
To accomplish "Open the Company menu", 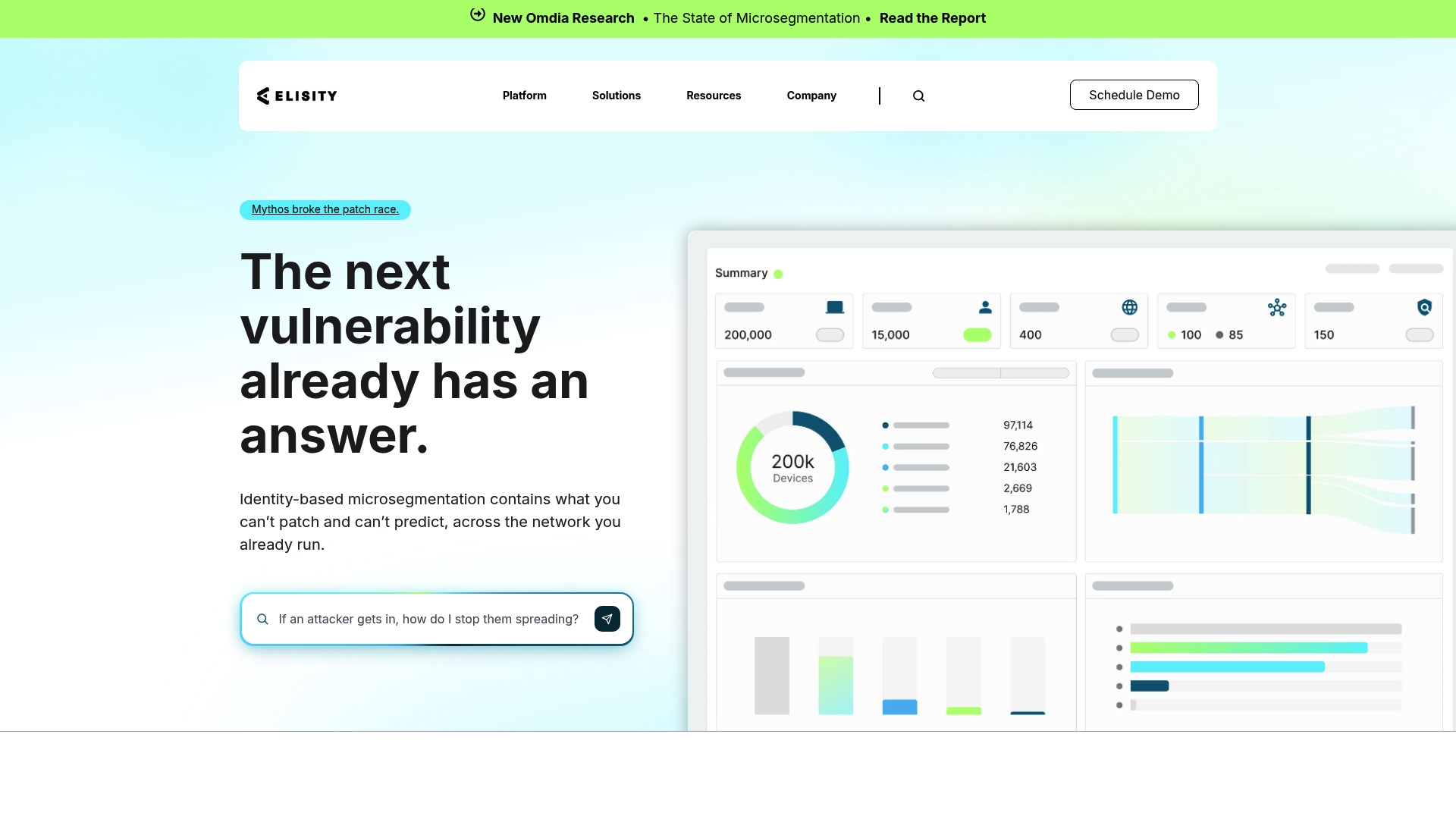I will (x=811, y=96).
